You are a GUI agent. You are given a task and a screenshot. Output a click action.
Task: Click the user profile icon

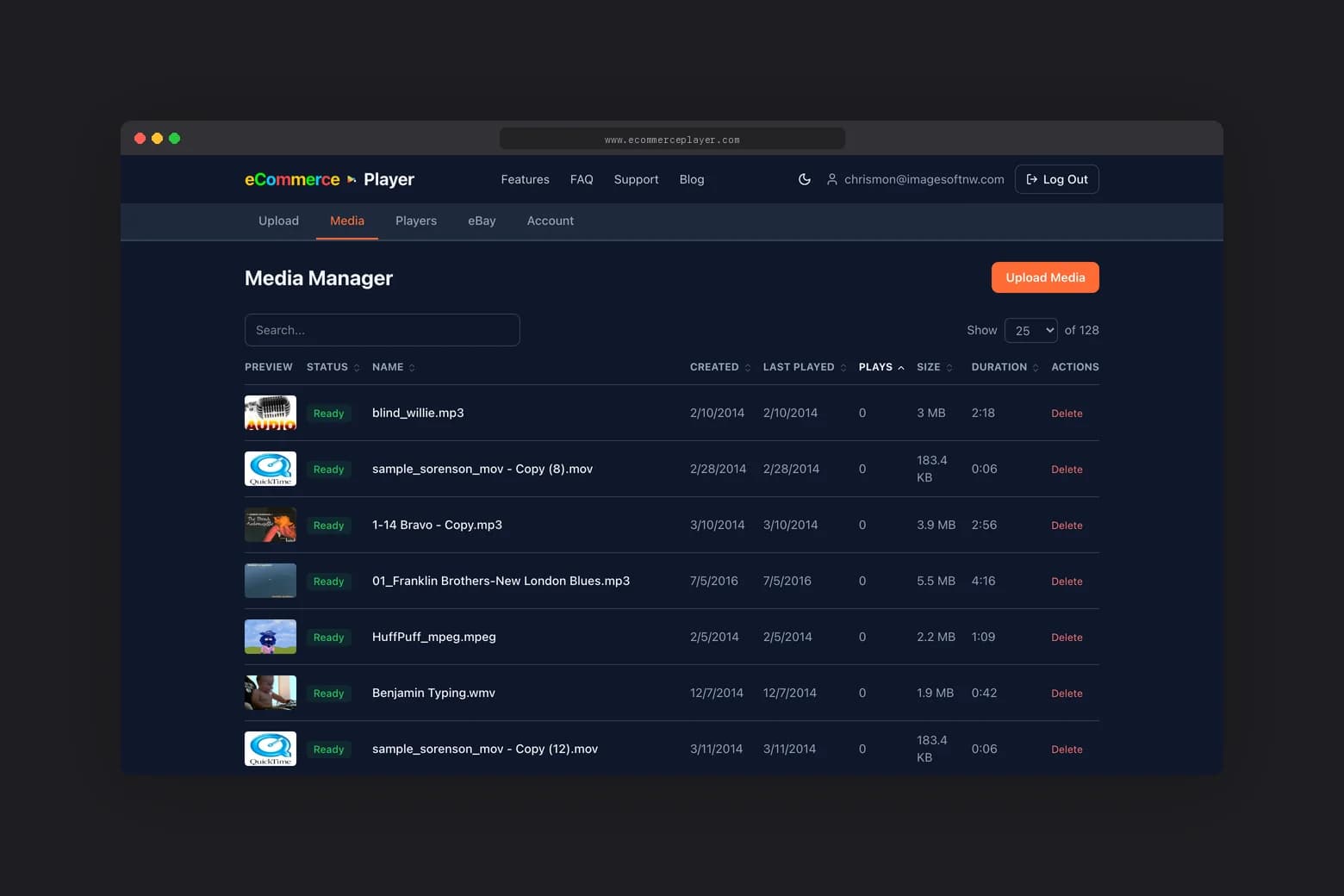click(831, 179)
